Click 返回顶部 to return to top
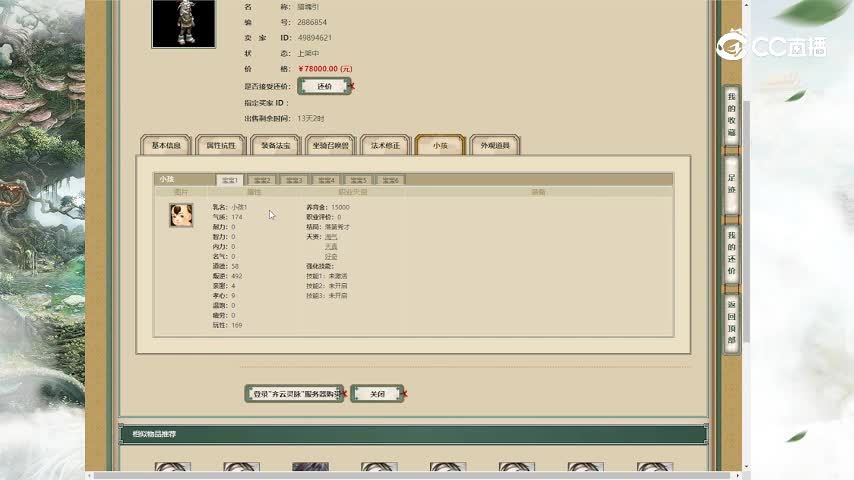Screen dimensions: 854x480 pyautogui.click(x=731, y=322)
